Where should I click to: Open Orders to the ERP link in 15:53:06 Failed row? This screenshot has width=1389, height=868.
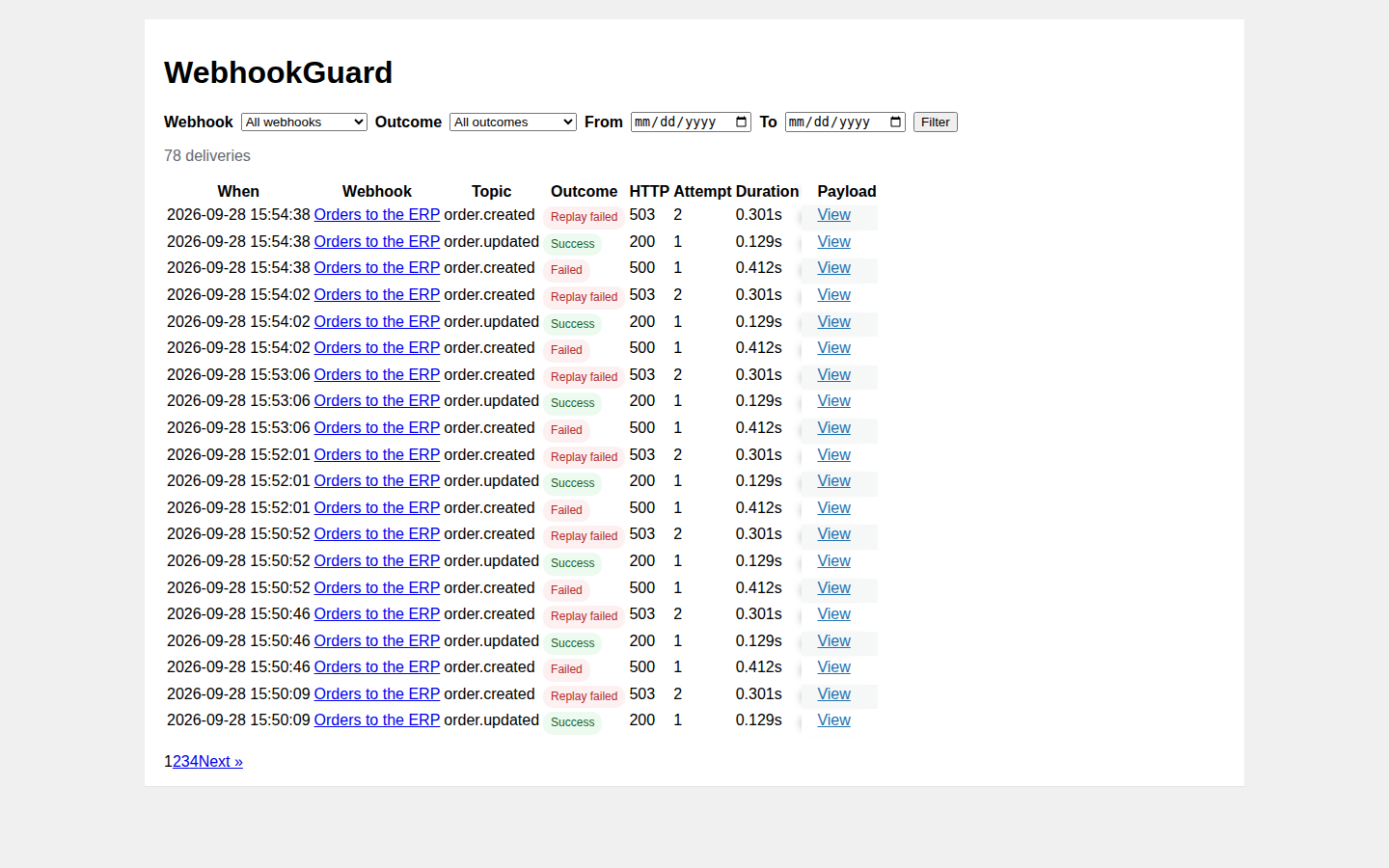376,427
